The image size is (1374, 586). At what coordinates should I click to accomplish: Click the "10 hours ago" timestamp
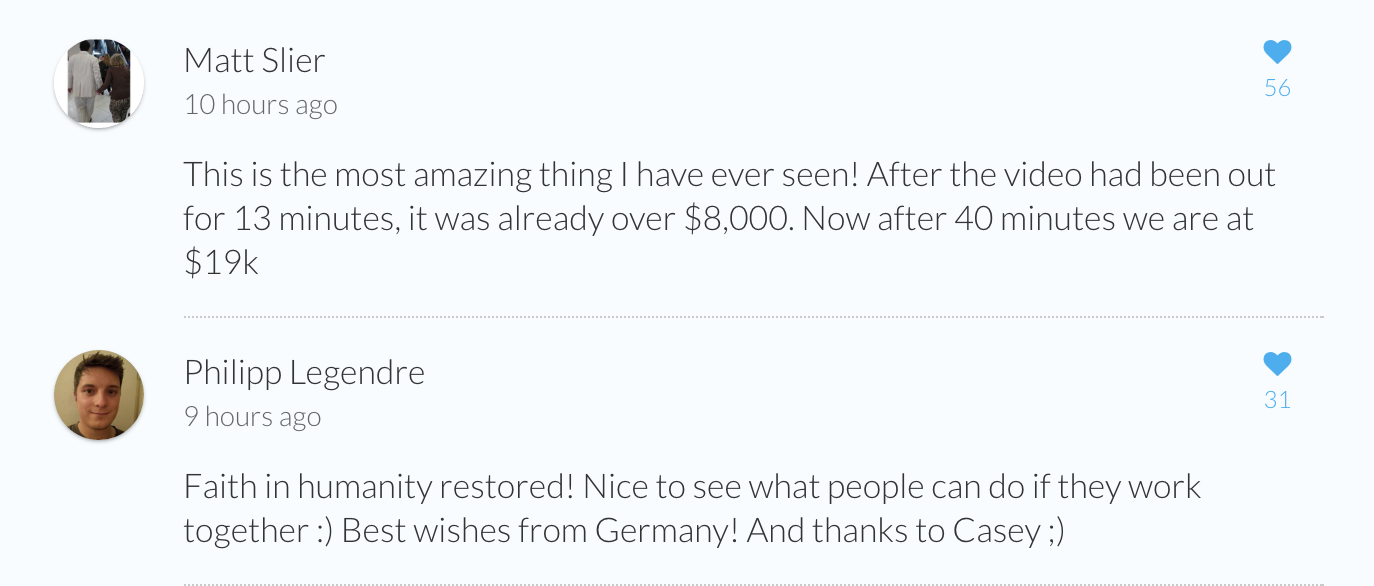point(260,105)
